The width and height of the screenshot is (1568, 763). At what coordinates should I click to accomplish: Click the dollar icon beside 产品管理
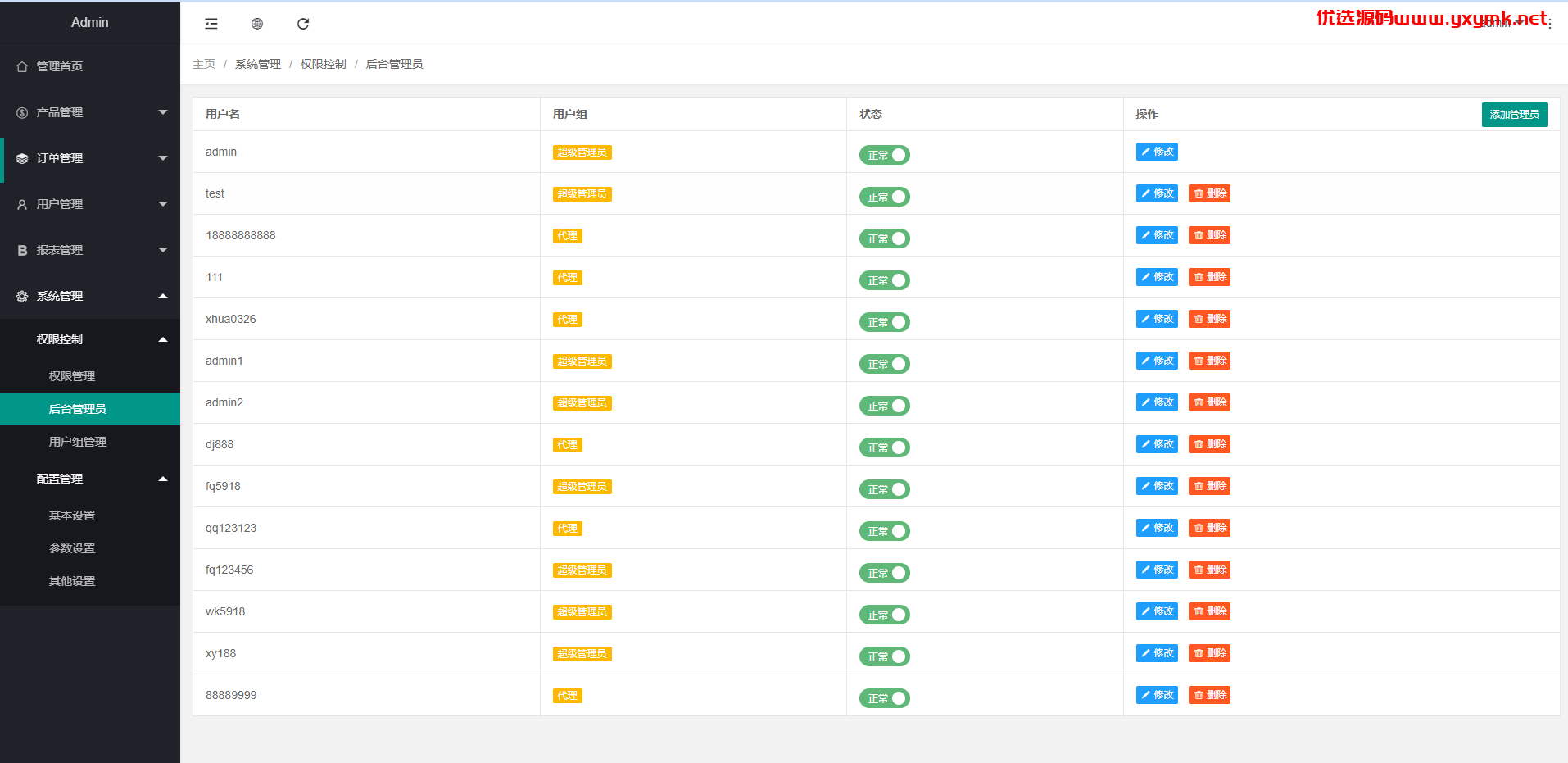click(22, 112)
